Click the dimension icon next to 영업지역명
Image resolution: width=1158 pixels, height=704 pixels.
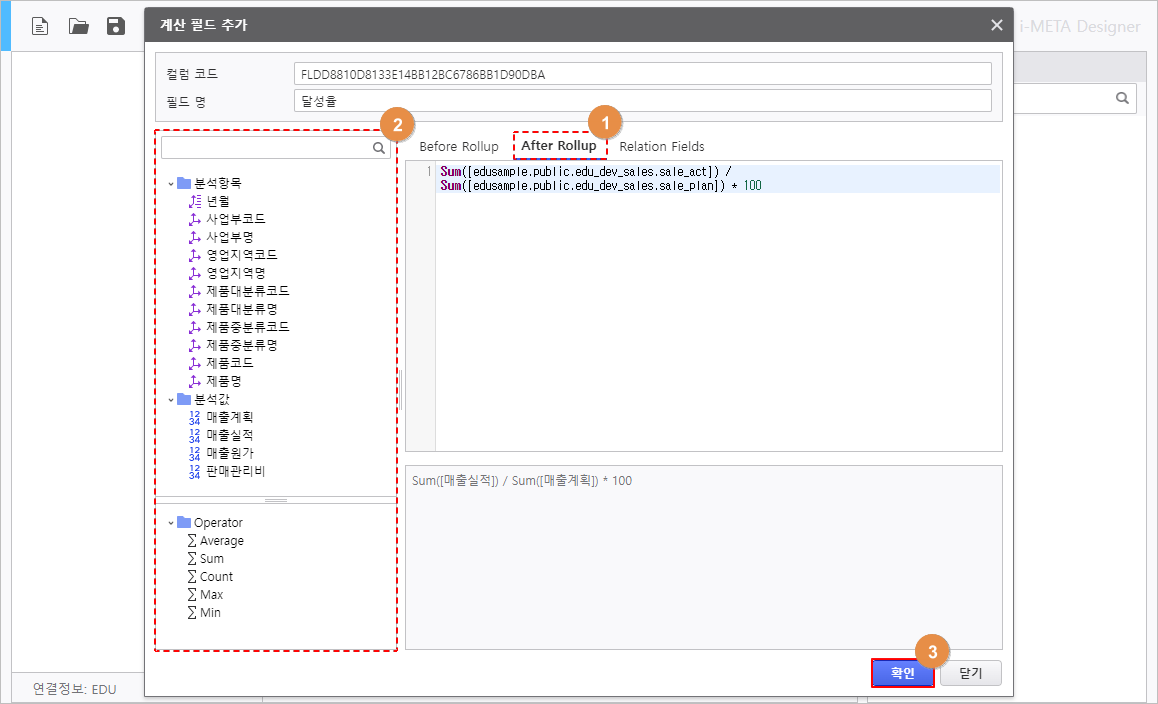pyautogui.click(x=195, y=273)
